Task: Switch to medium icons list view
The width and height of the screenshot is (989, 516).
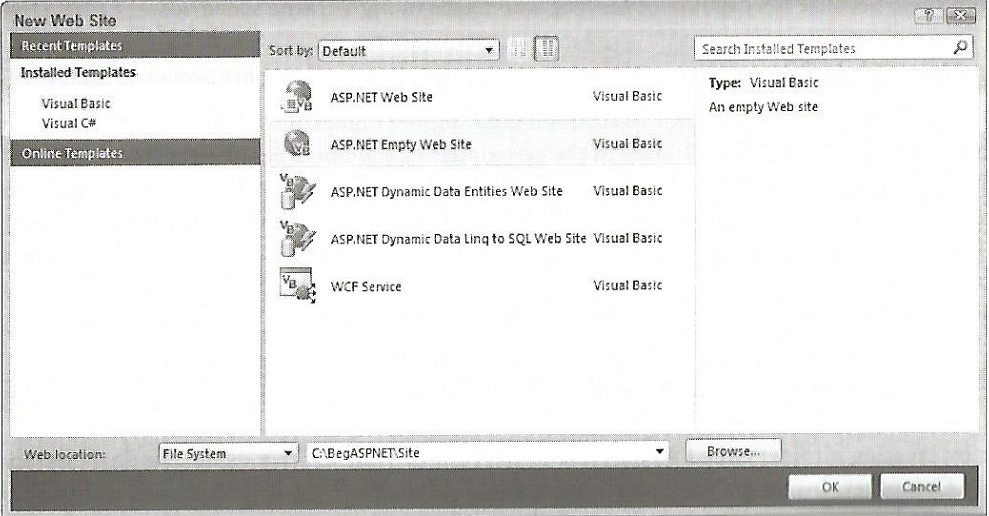Action: point(546,49)
